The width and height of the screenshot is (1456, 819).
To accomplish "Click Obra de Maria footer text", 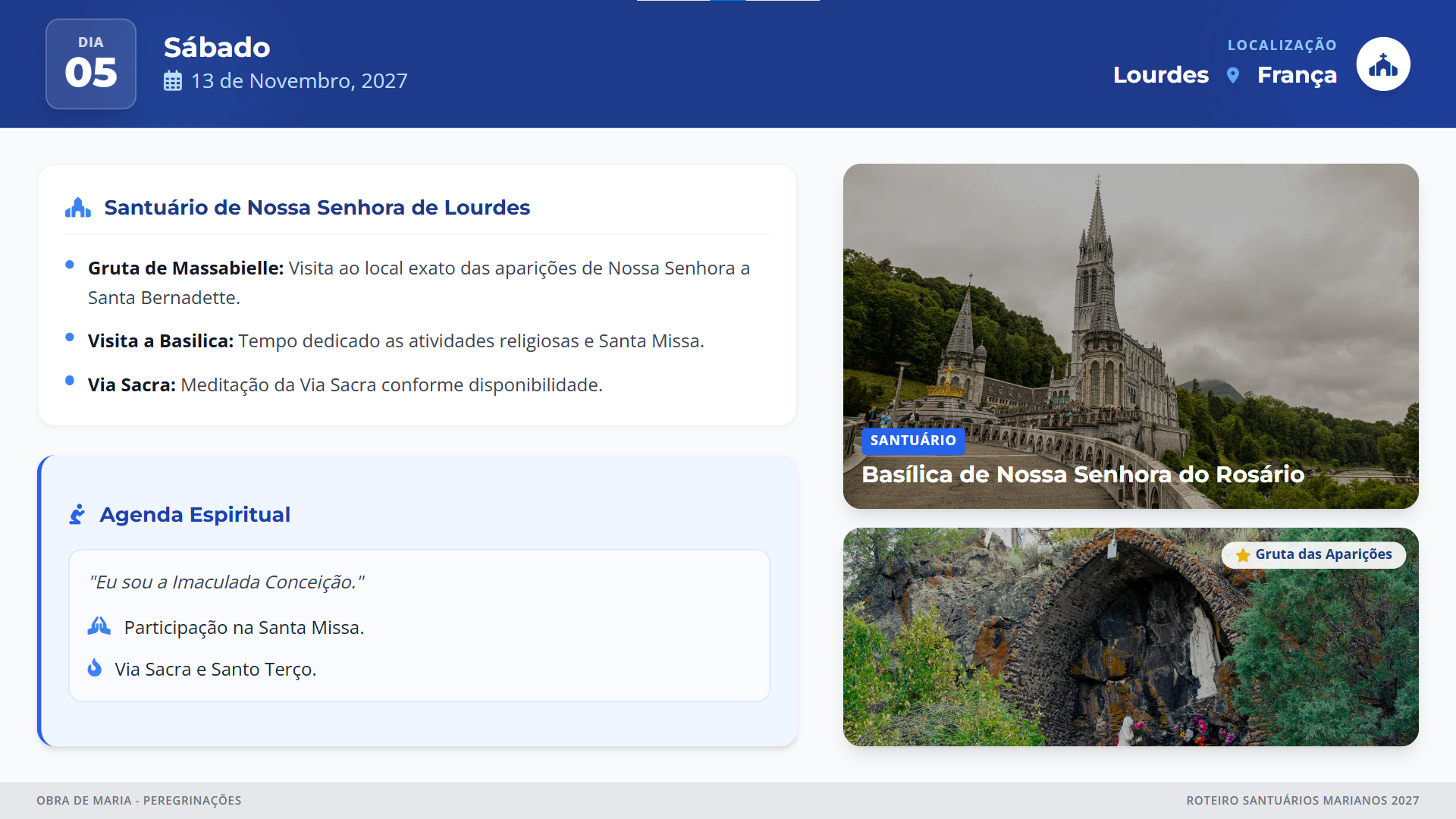I will point(139,801).
